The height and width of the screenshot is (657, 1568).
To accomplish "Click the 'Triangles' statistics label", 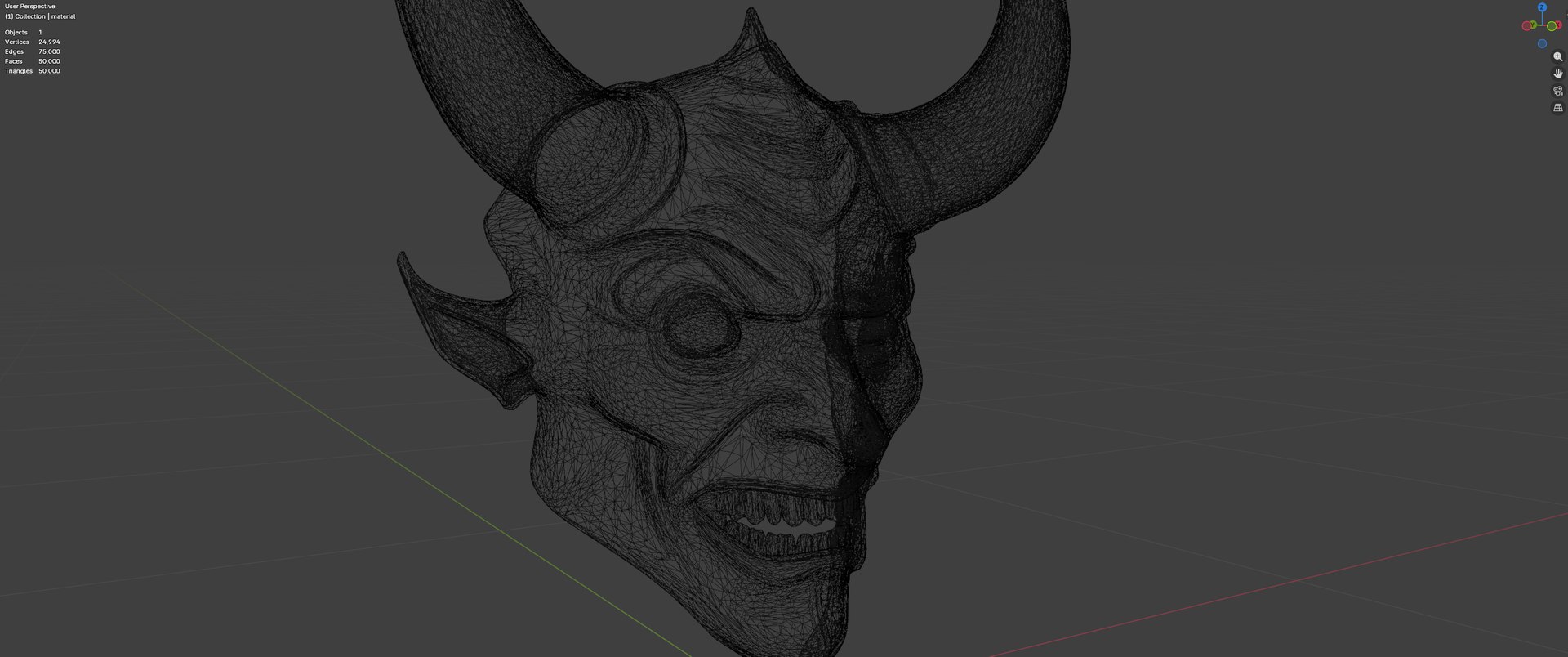I will (19, 71).
